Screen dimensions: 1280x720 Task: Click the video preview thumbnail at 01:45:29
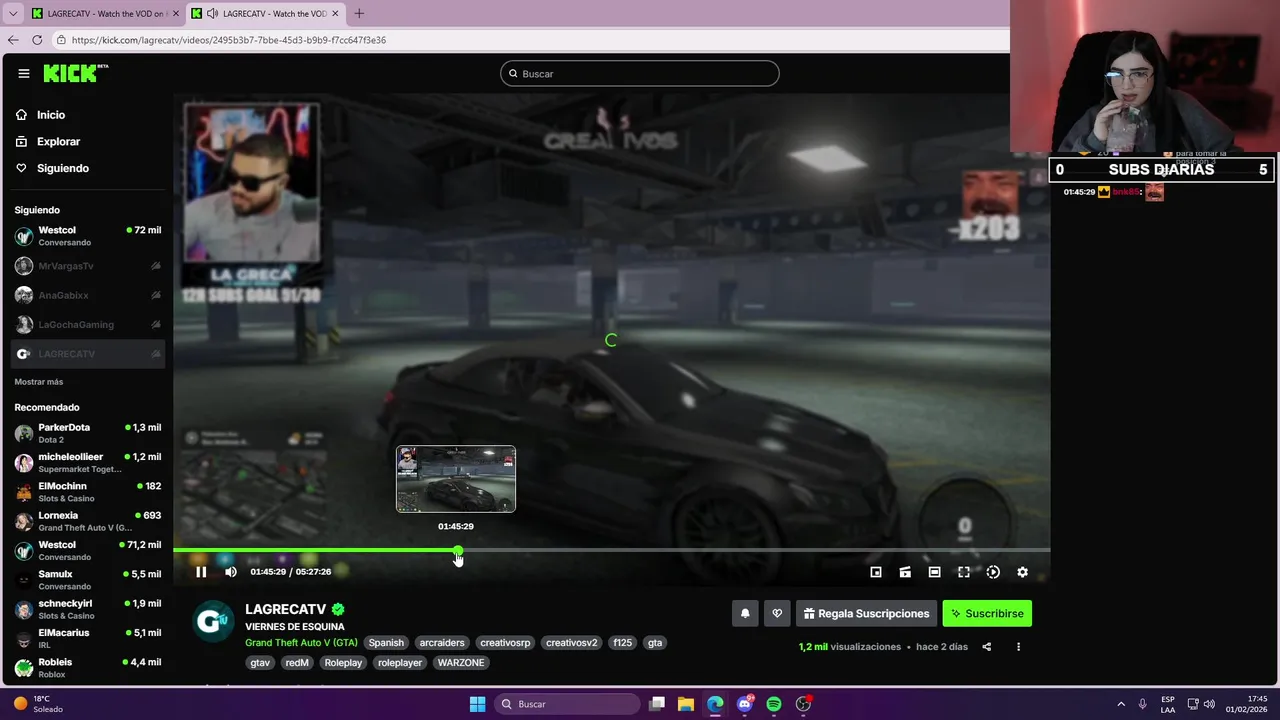[x=456, y=479]
